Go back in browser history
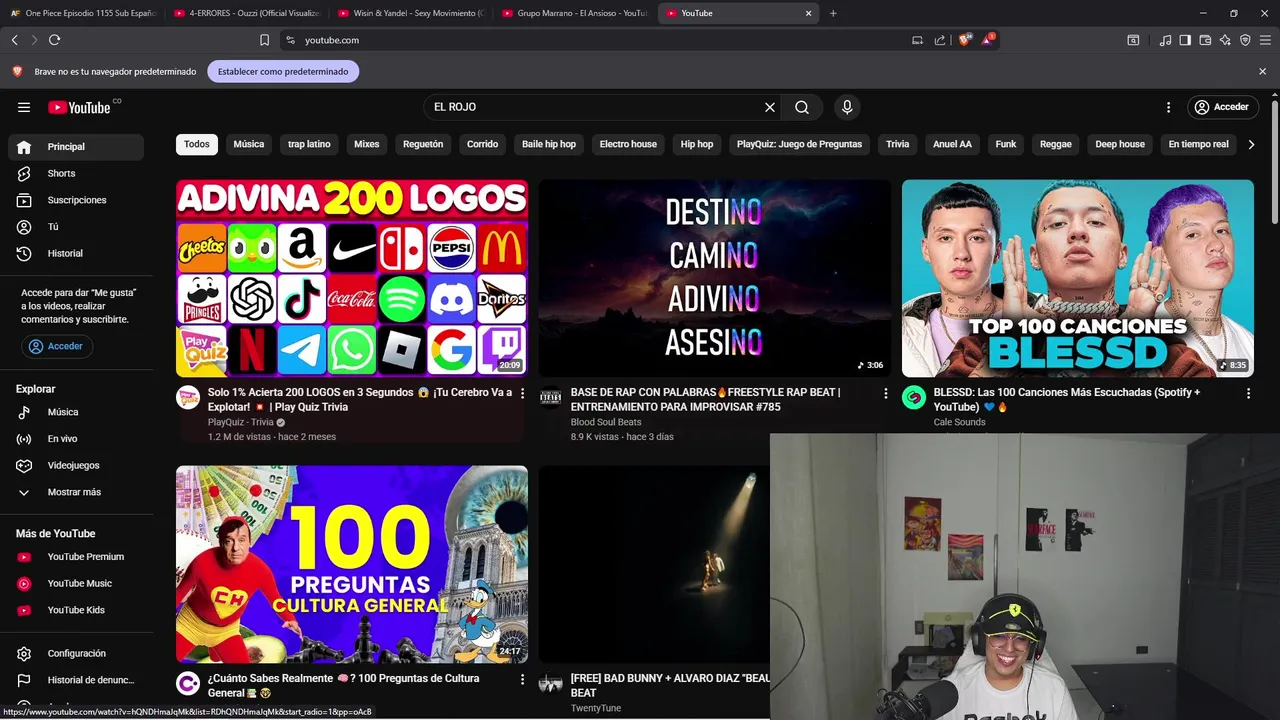 click(14, 40)
